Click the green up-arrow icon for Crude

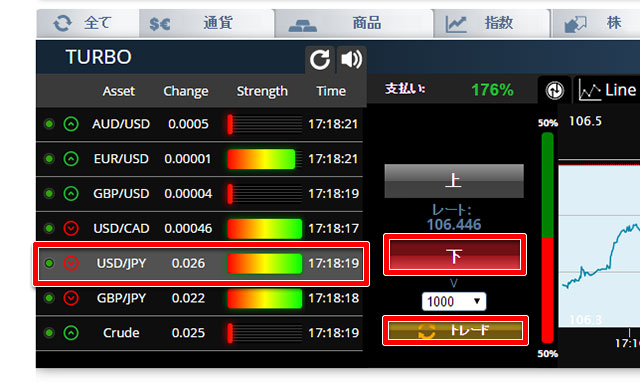click(x=71, y=333)
